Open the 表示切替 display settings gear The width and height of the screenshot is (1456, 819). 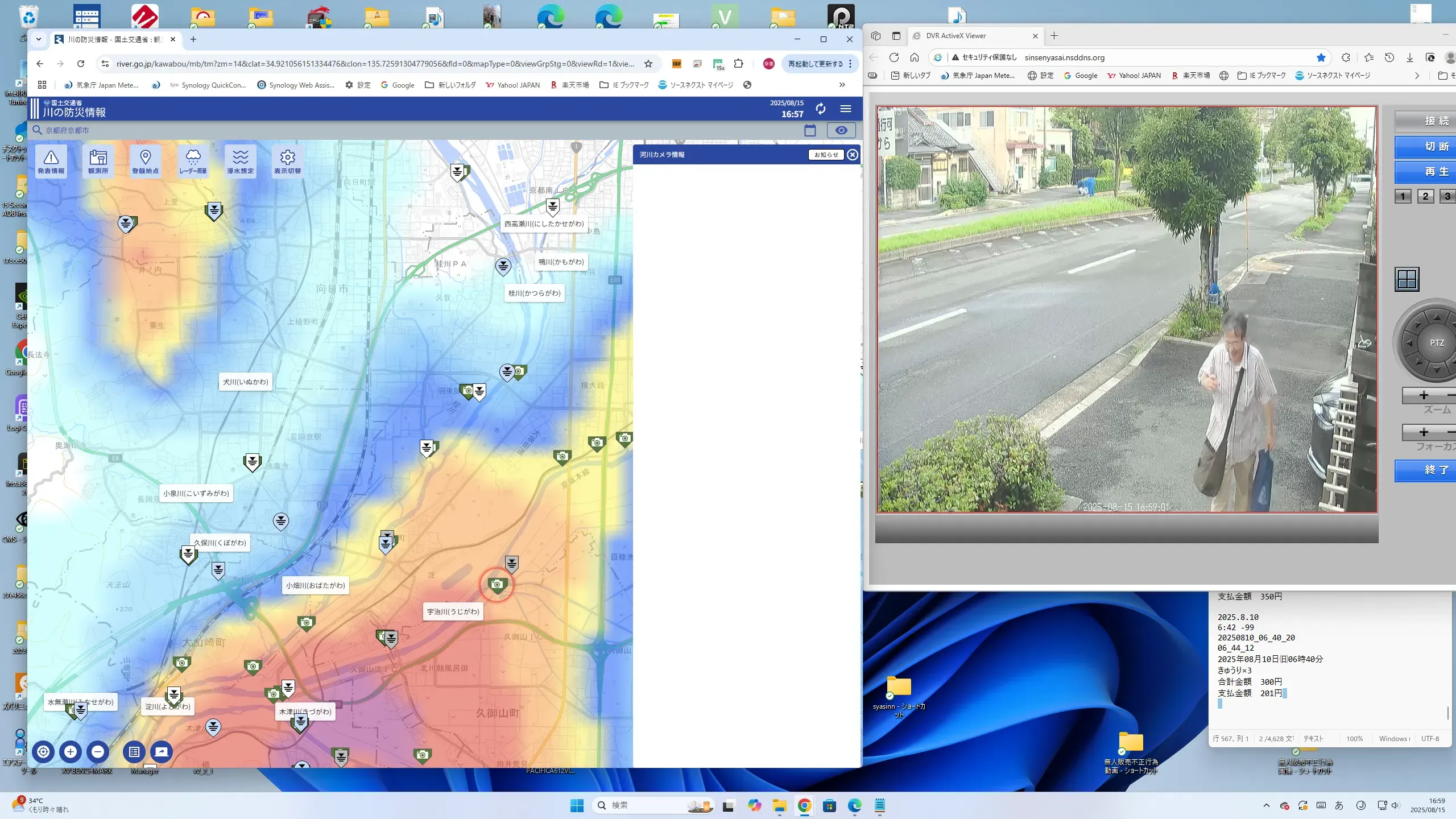287,162
